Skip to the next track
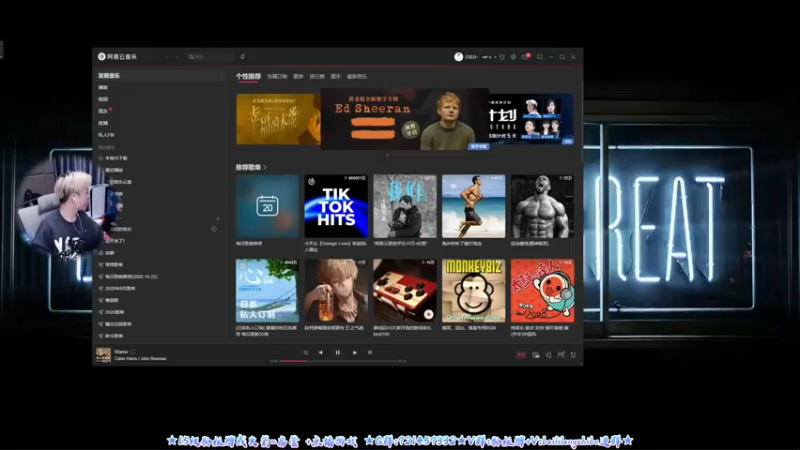This screenshot has width=800, height=450. (355, 352)
